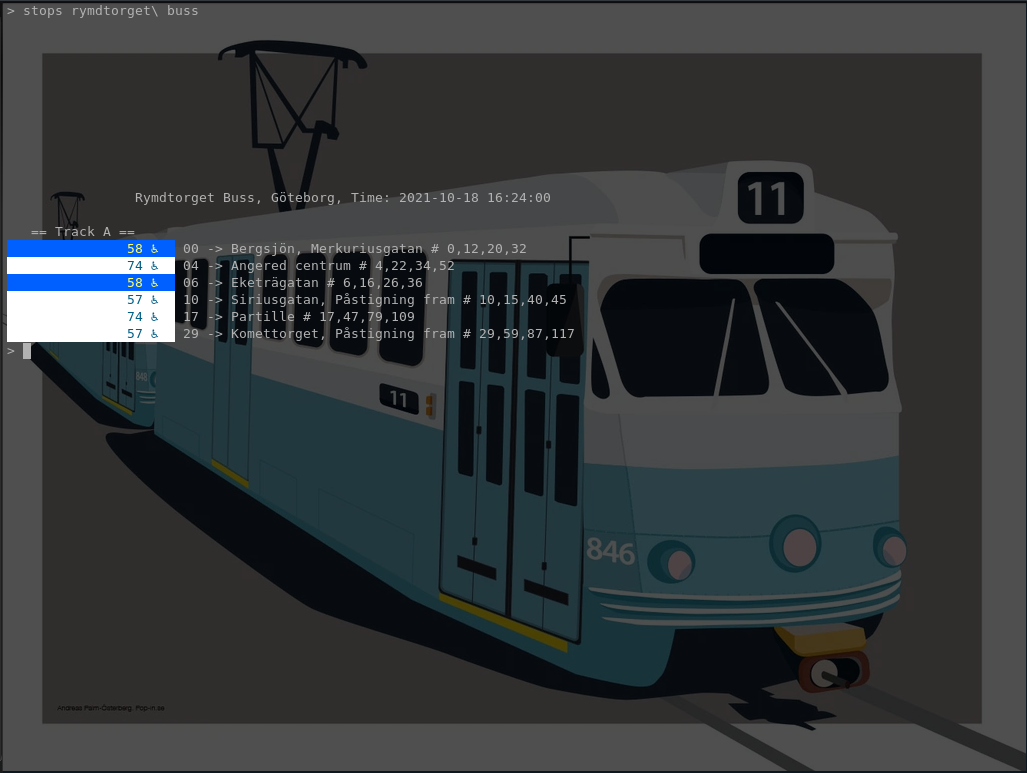Click departure times '17,47,79,109'
The image size is (1027, 773).
click(x=367, y=317)
